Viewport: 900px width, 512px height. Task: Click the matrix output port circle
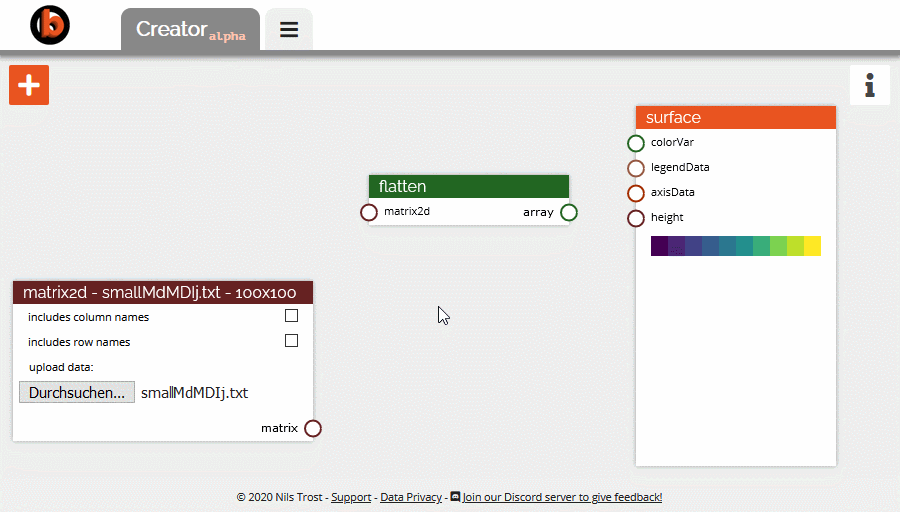[313, 429]
